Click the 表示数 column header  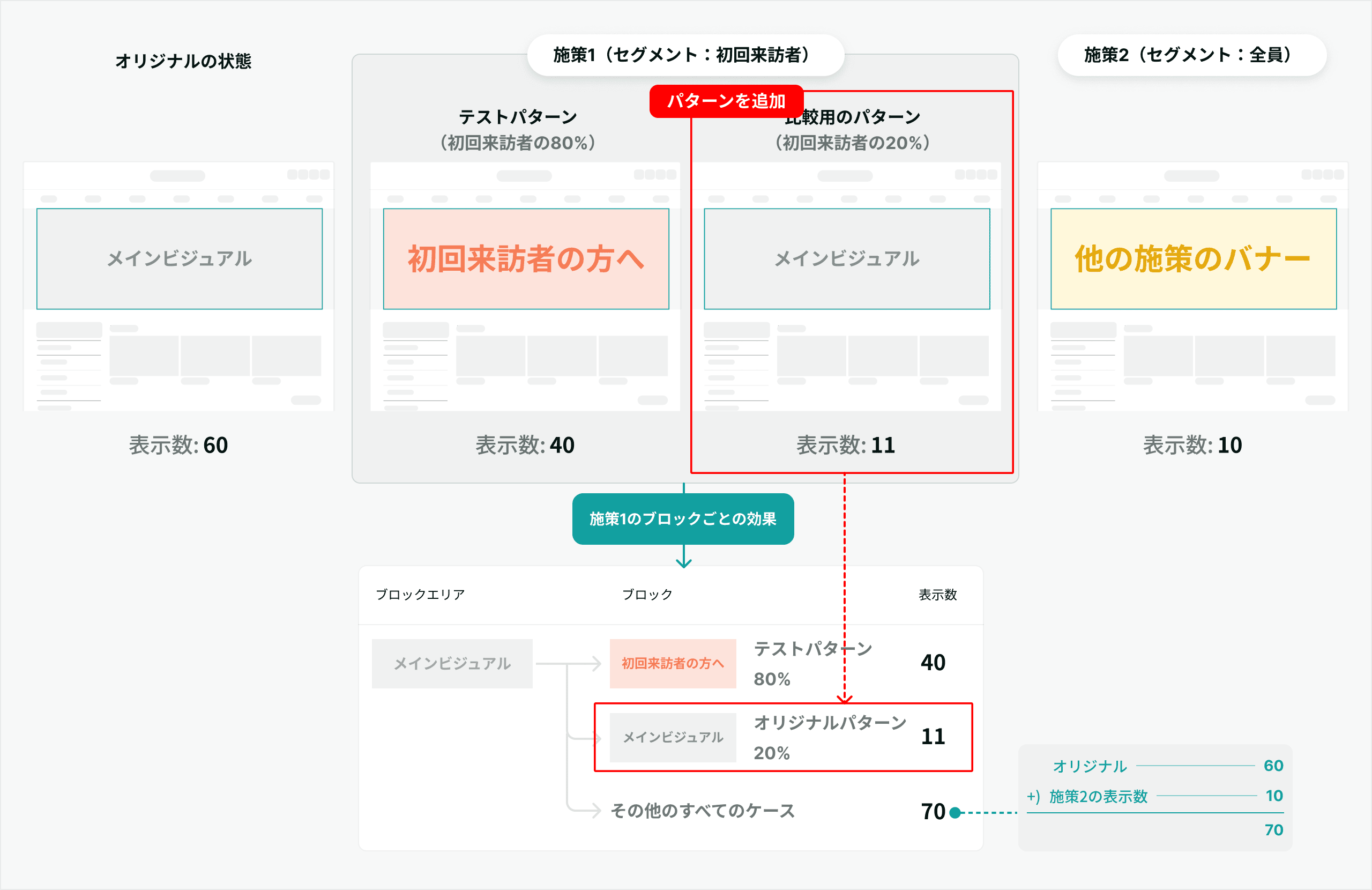point(937,594)
